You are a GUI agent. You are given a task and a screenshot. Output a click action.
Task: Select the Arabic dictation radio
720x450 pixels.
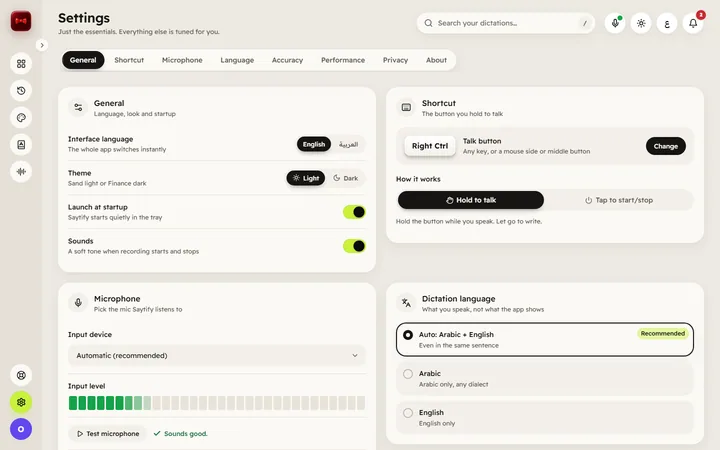click(x=408, y=374)
